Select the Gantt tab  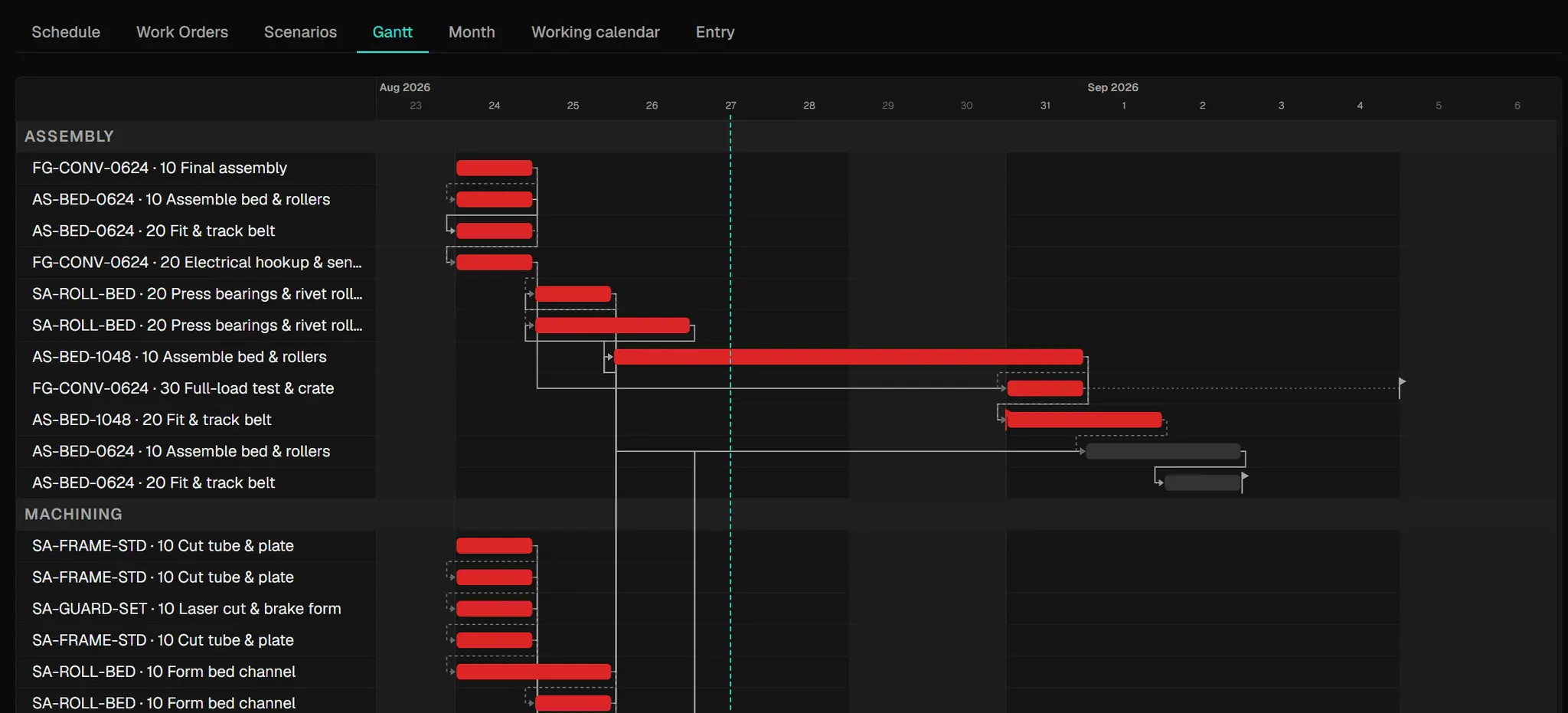click(392, 32)
